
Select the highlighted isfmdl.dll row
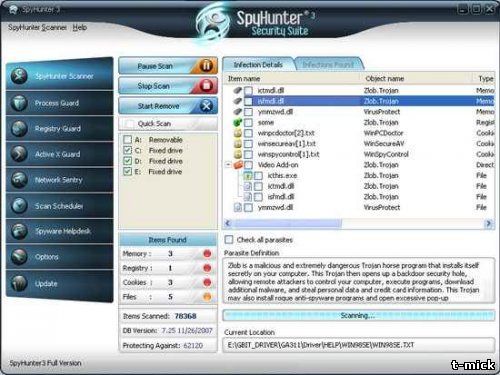pos(359,101)
